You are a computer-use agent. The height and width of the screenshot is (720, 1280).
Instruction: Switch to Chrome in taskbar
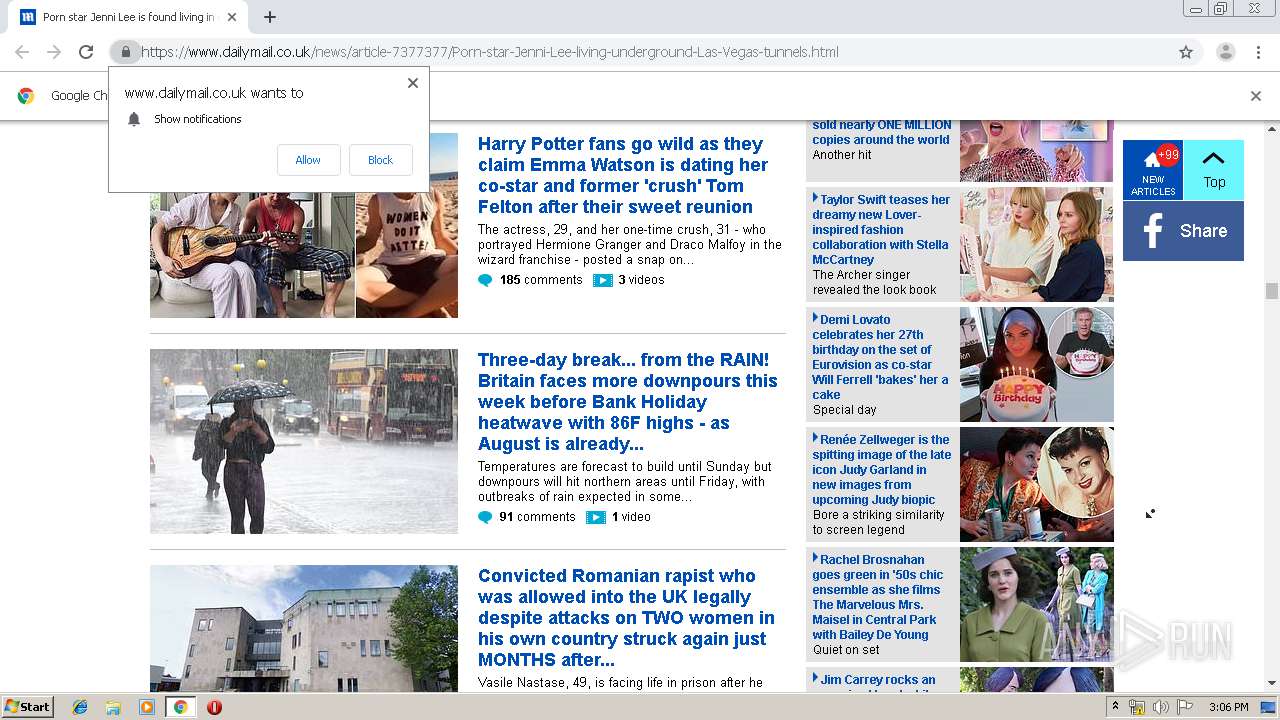(x=181, y=707)
